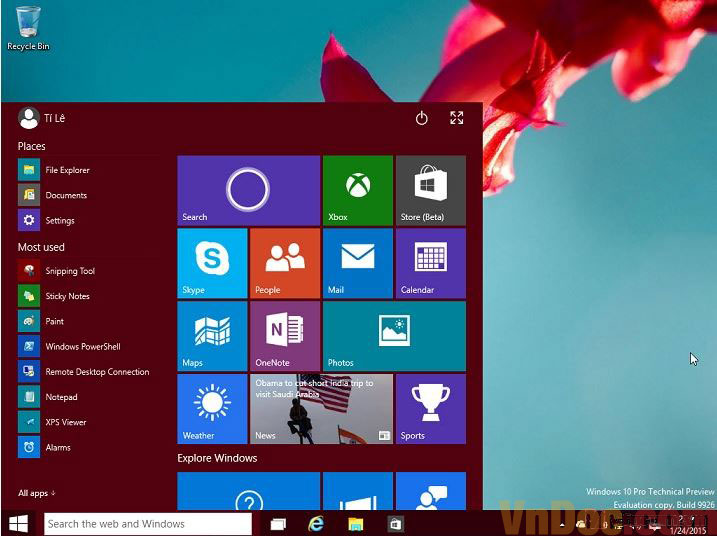
Task: Open the News live tile about Obama
Action: [x=321, y=409]
